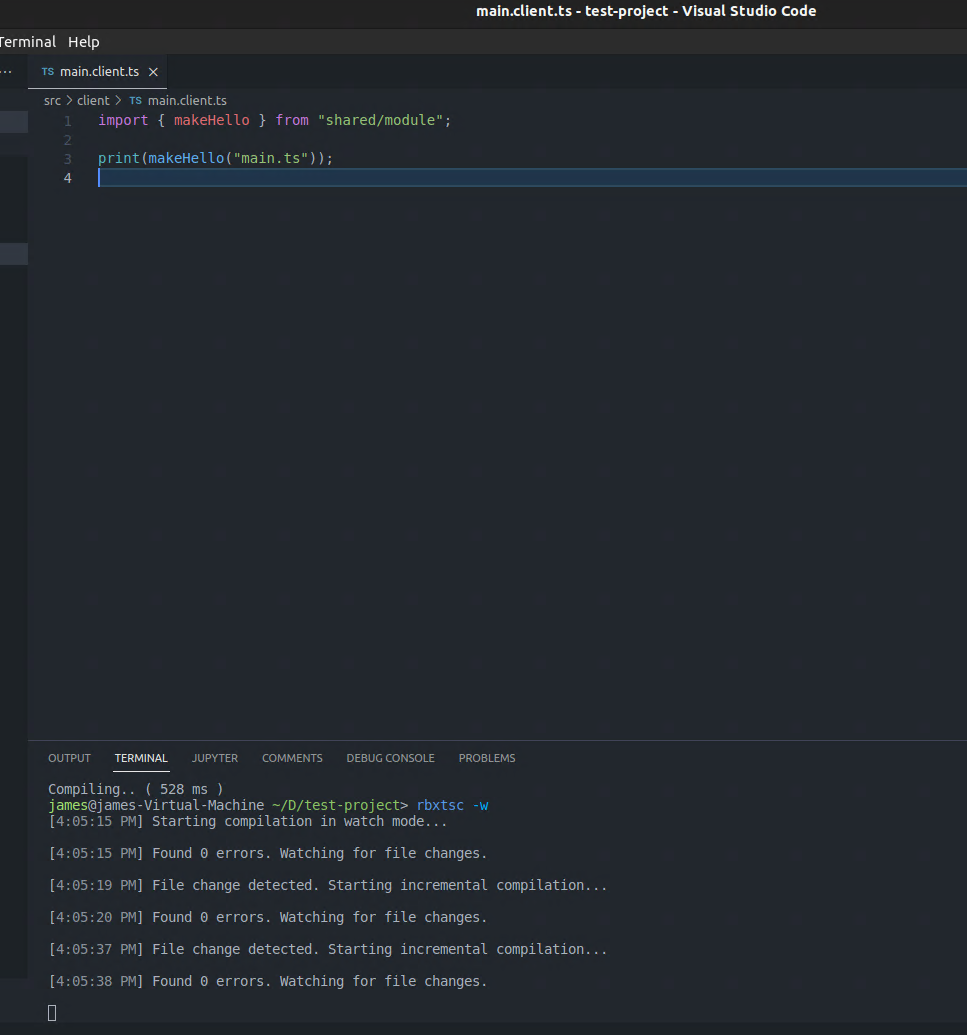
Task: Select the TERMINAL panel tab
Action: click(141, 758)
